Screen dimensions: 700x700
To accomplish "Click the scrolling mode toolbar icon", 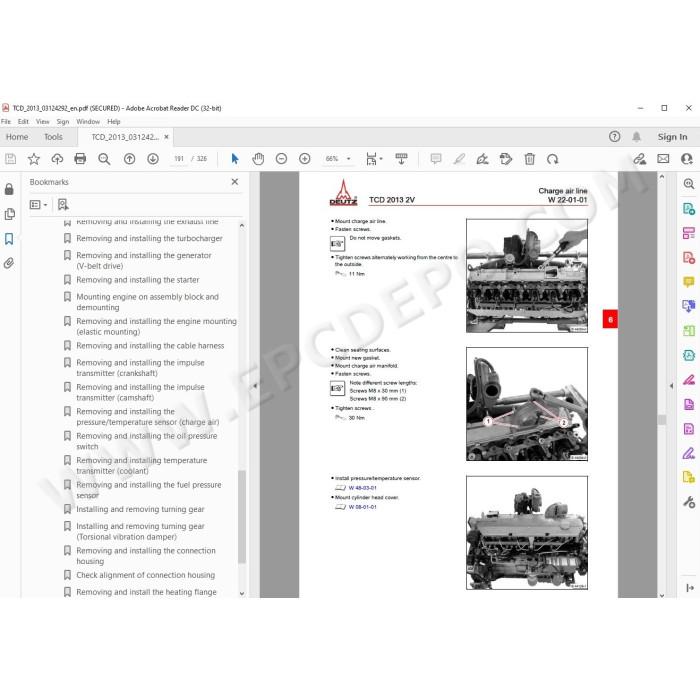I will click(401, 159).
